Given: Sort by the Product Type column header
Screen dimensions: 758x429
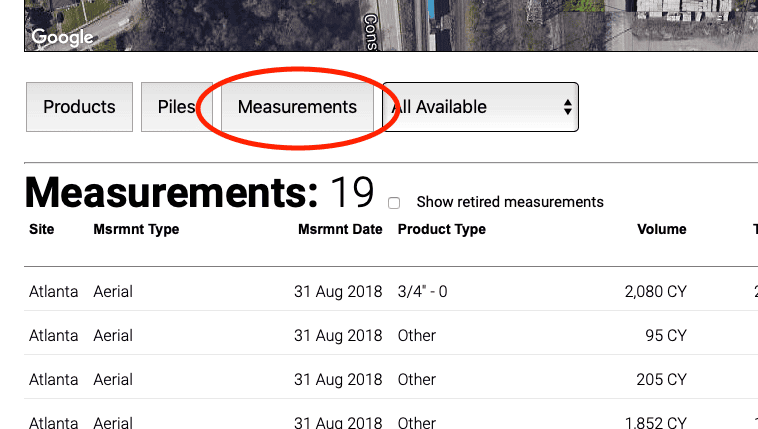Looking at the screenshot, I should pyautogui.click(x=441, y=229).
